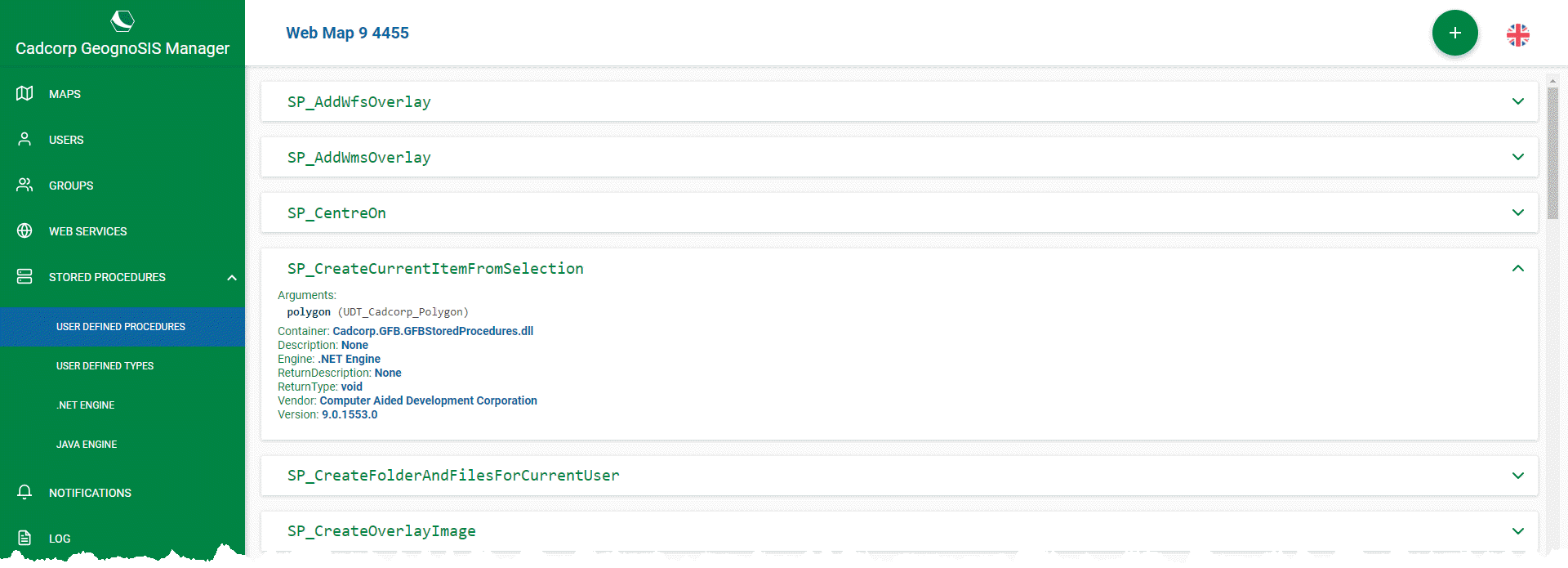Change language via UK flag icon

pyautogui.click(x=1517, y=35)
